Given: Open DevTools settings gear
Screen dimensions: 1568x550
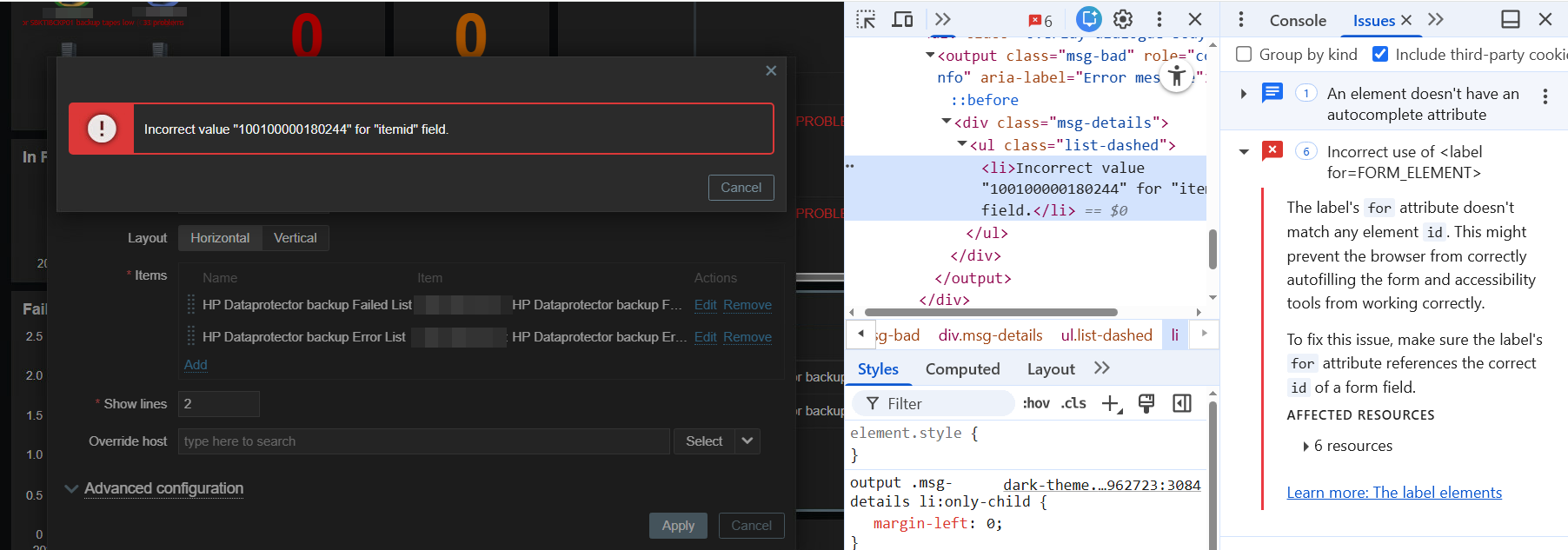Looking at the screenshot, I should point(1123,19).
